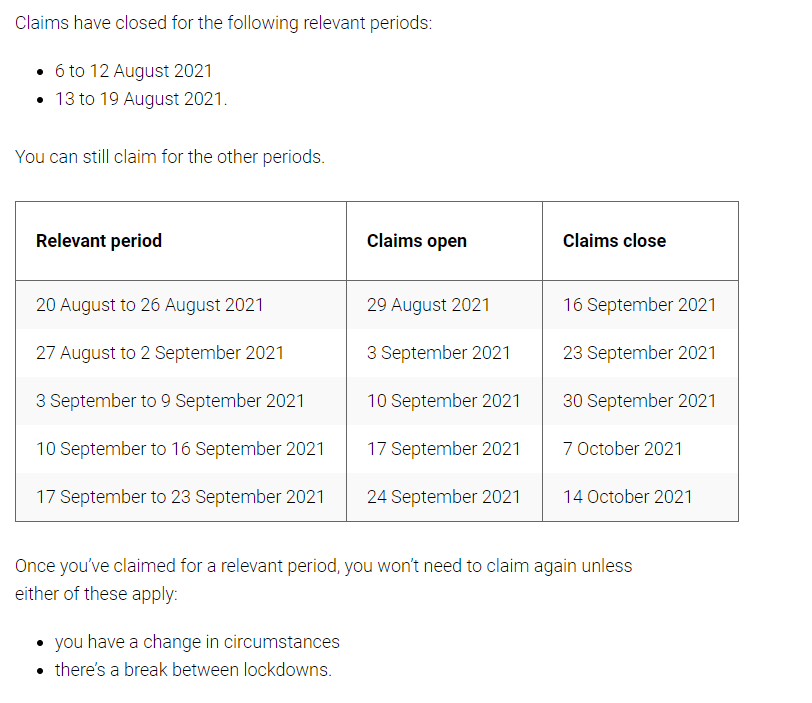Select '17 September to 23 September 2021' period
The image size is (812, 703).
tap(180, 497)
